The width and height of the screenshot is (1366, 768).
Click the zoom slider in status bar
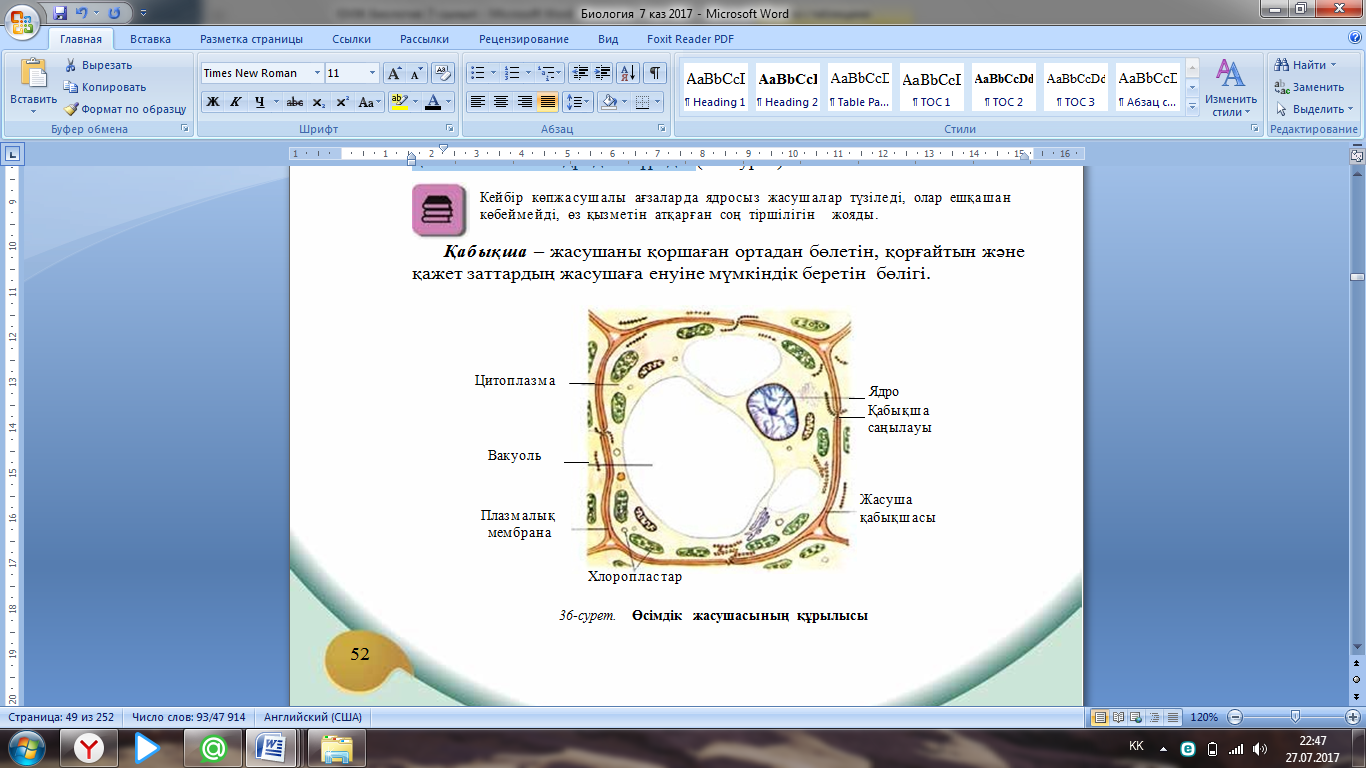pos(1296,717)
